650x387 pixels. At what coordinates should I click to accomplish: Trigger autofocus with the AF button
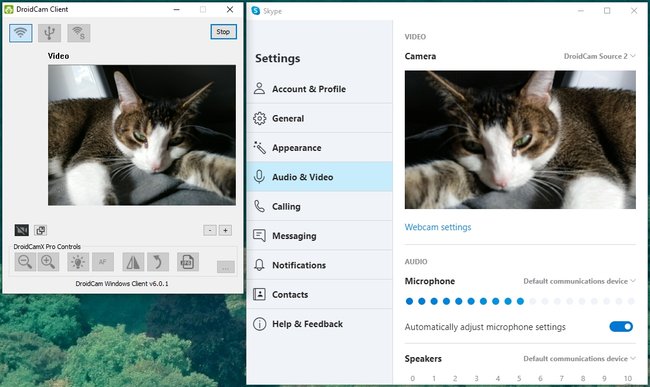103,262
